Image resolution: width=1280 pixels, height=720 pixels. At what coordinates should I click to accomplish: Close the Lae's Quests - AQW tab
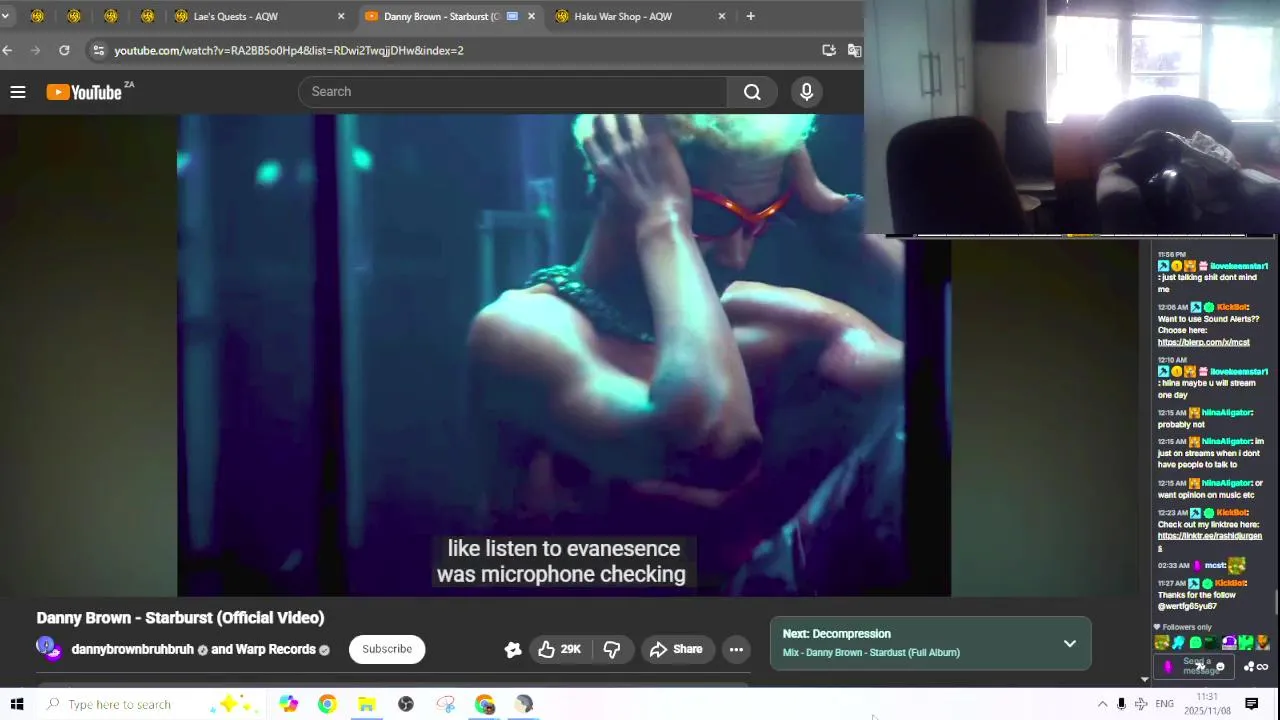pyautogui.click(x=341, y=16)
